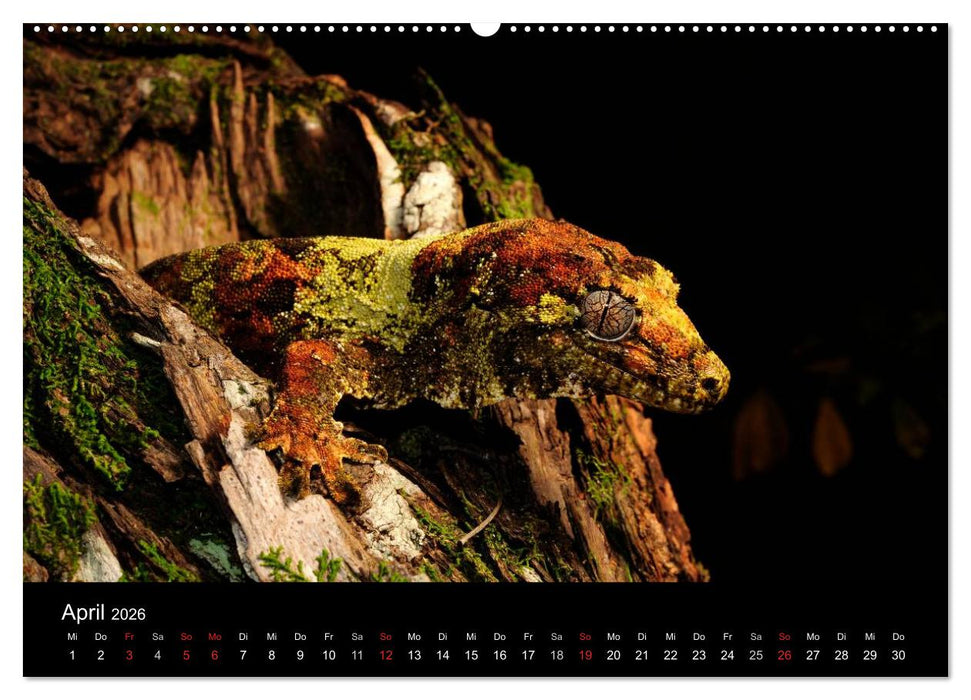Click the 'Fr' label above date 3
Image resolution: width=971 pixels, height=700 pixels.
click(128, 635)
